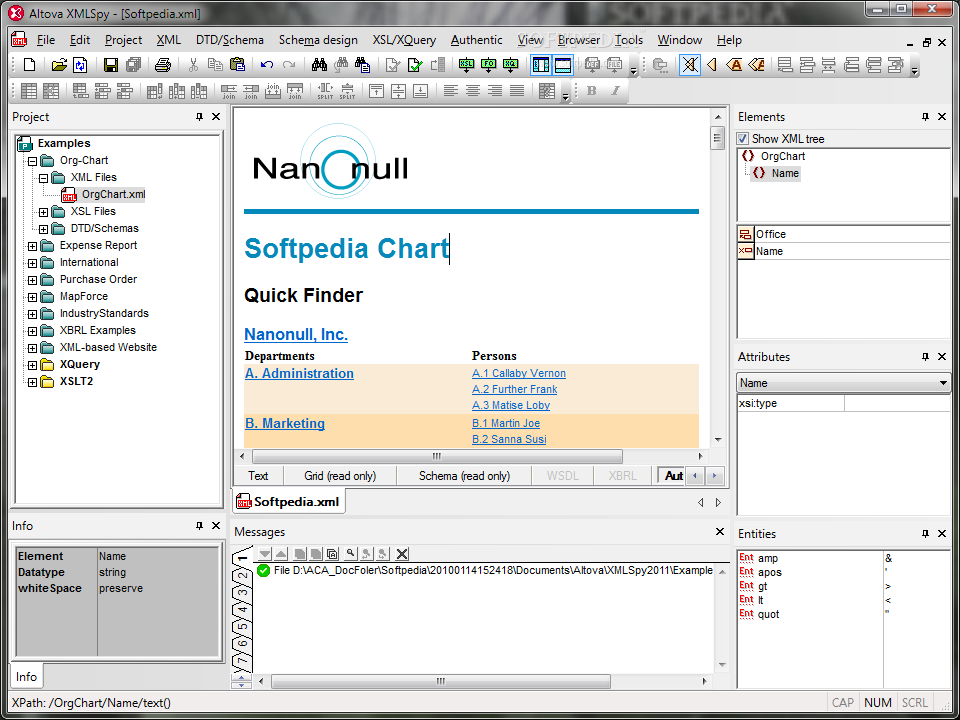Switch to Grid (read only) tab
Screen dimensions: 960x720
pyautogui.click(x=340, y=476)
